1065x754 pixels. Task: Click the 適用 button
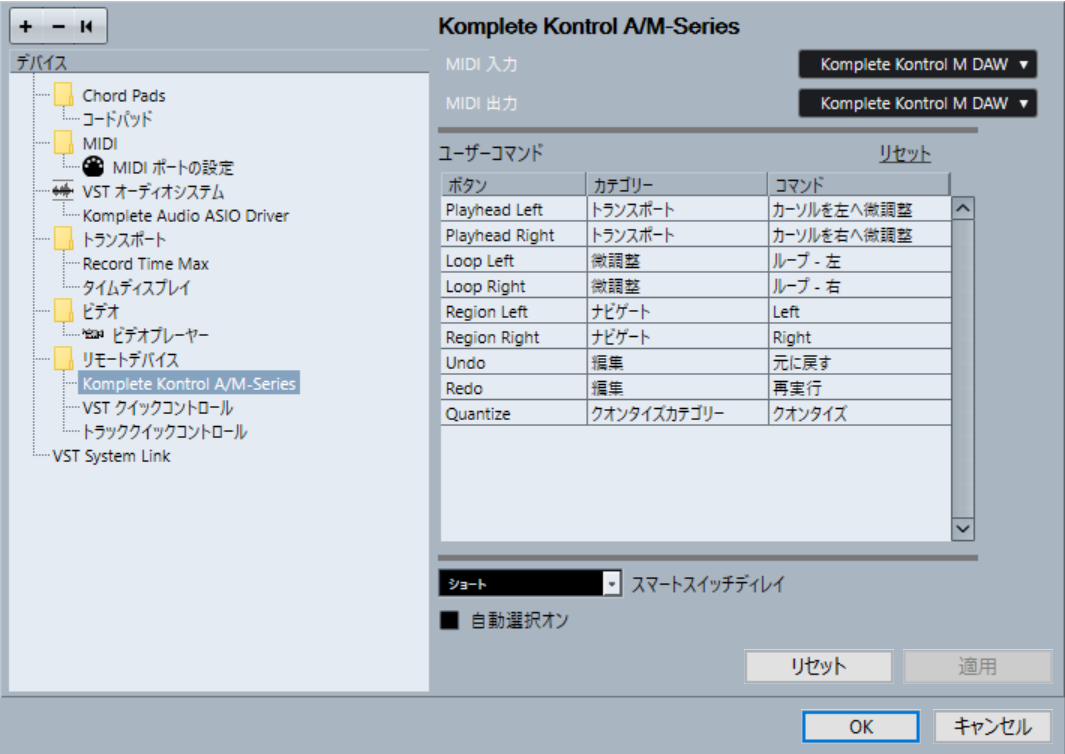point(977,666)
